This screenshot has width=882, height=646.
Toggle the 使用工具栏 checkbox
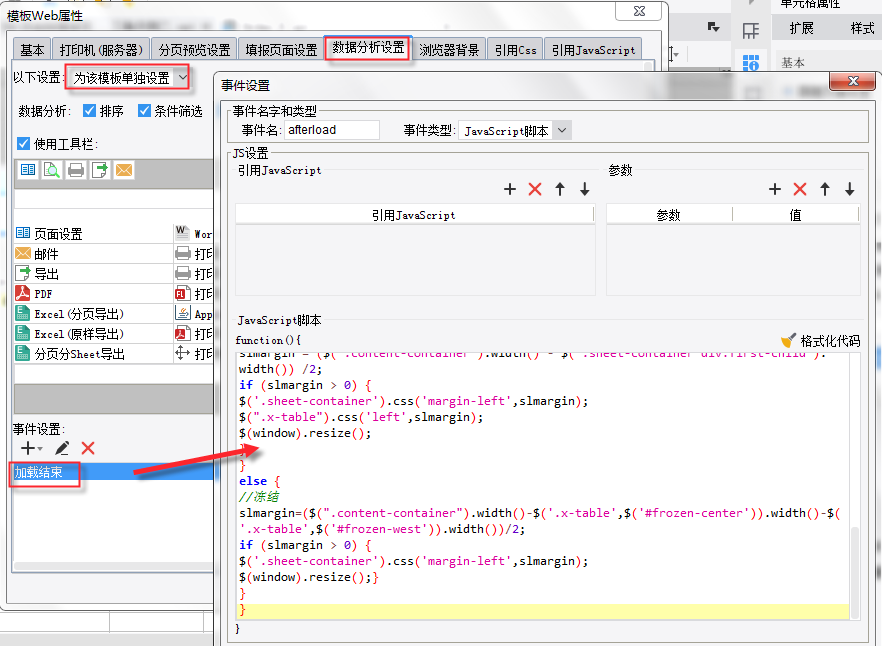pos(24,143)
